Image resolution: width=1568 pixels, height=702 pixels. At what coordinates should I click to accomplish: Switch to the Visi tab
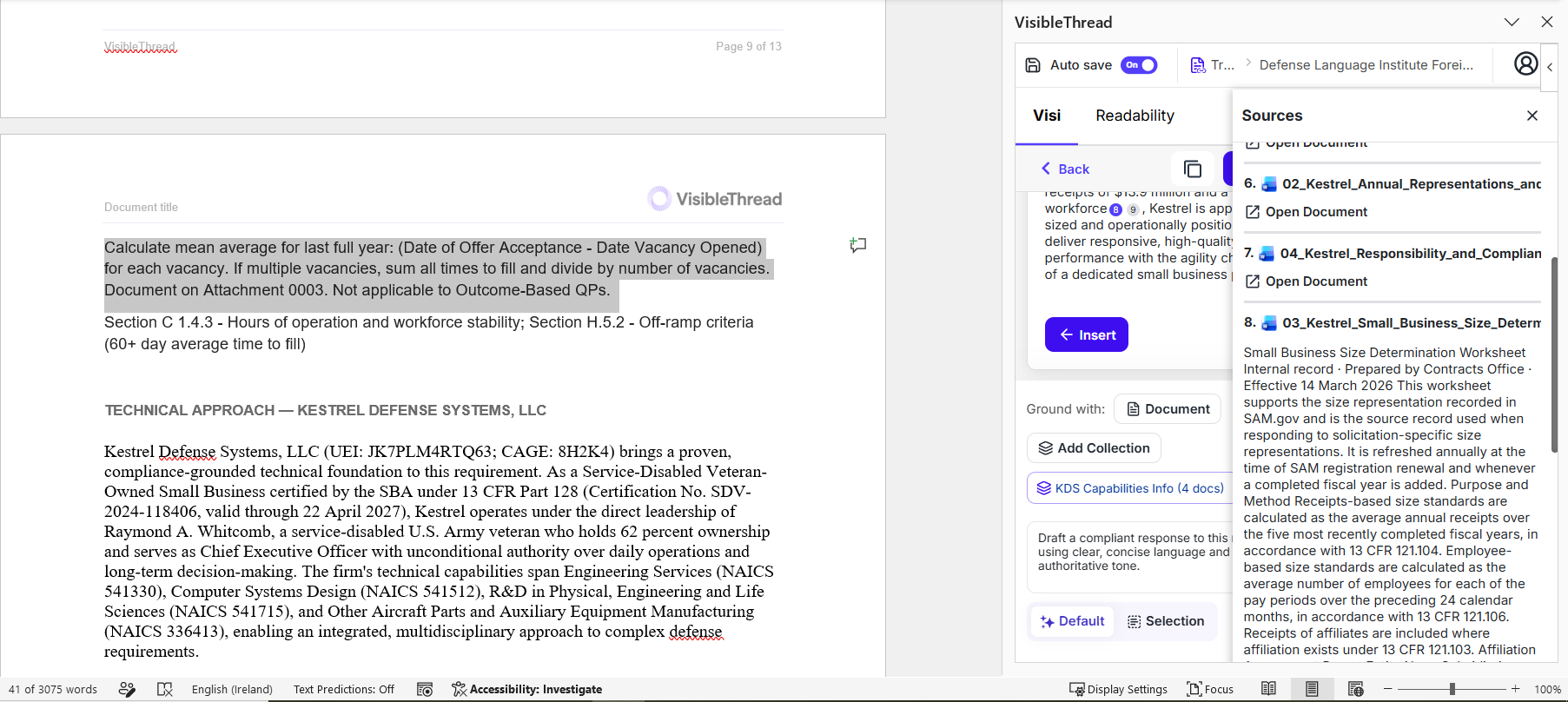1047,116
